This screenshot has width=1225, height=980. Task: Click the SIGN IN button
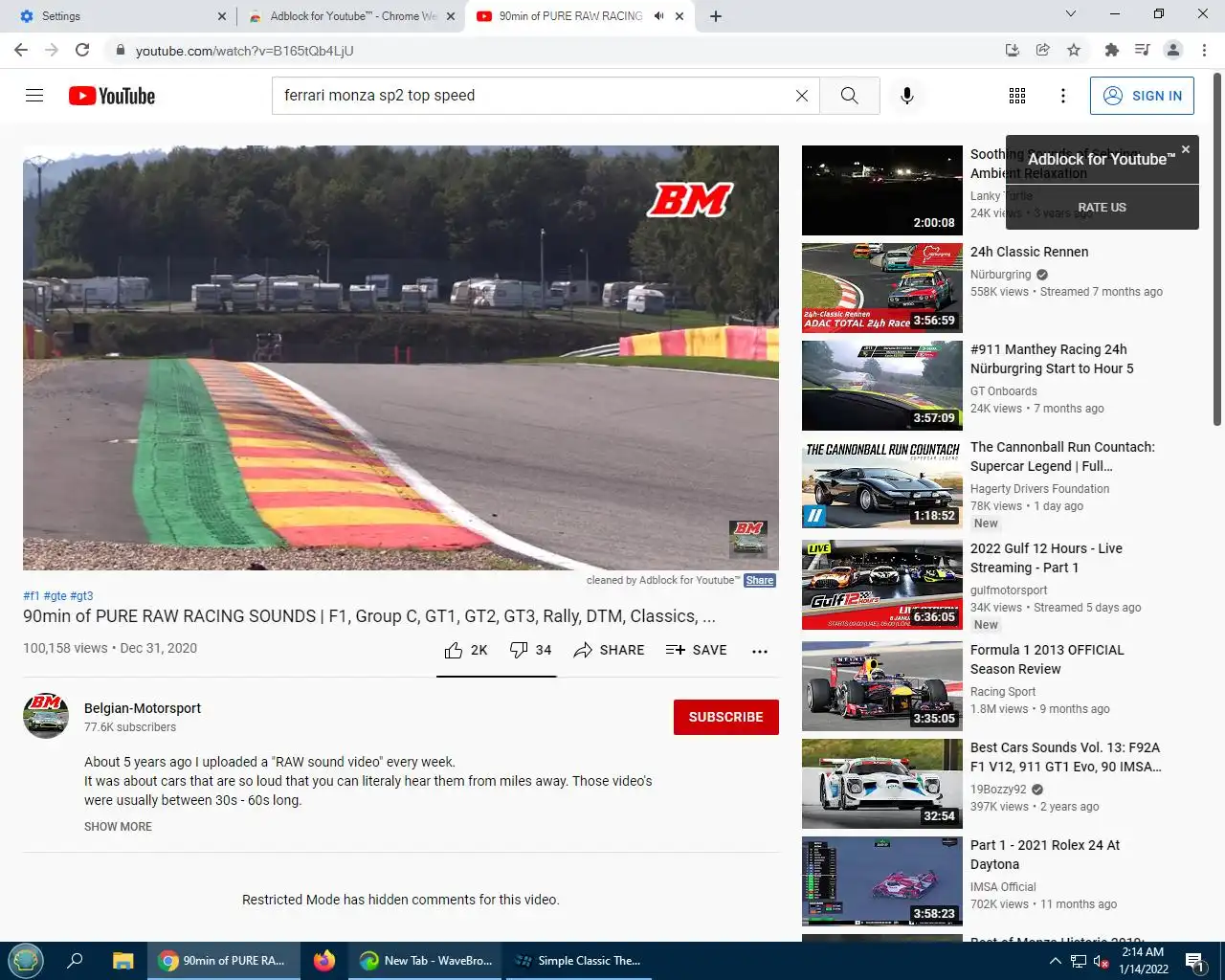coord(1142,96)
